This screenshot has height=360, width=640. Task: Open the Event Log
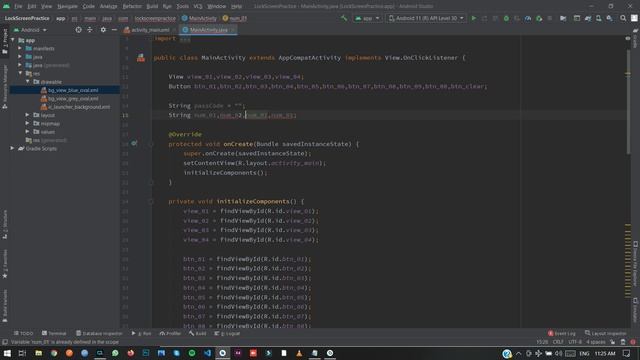coord(562,333)
